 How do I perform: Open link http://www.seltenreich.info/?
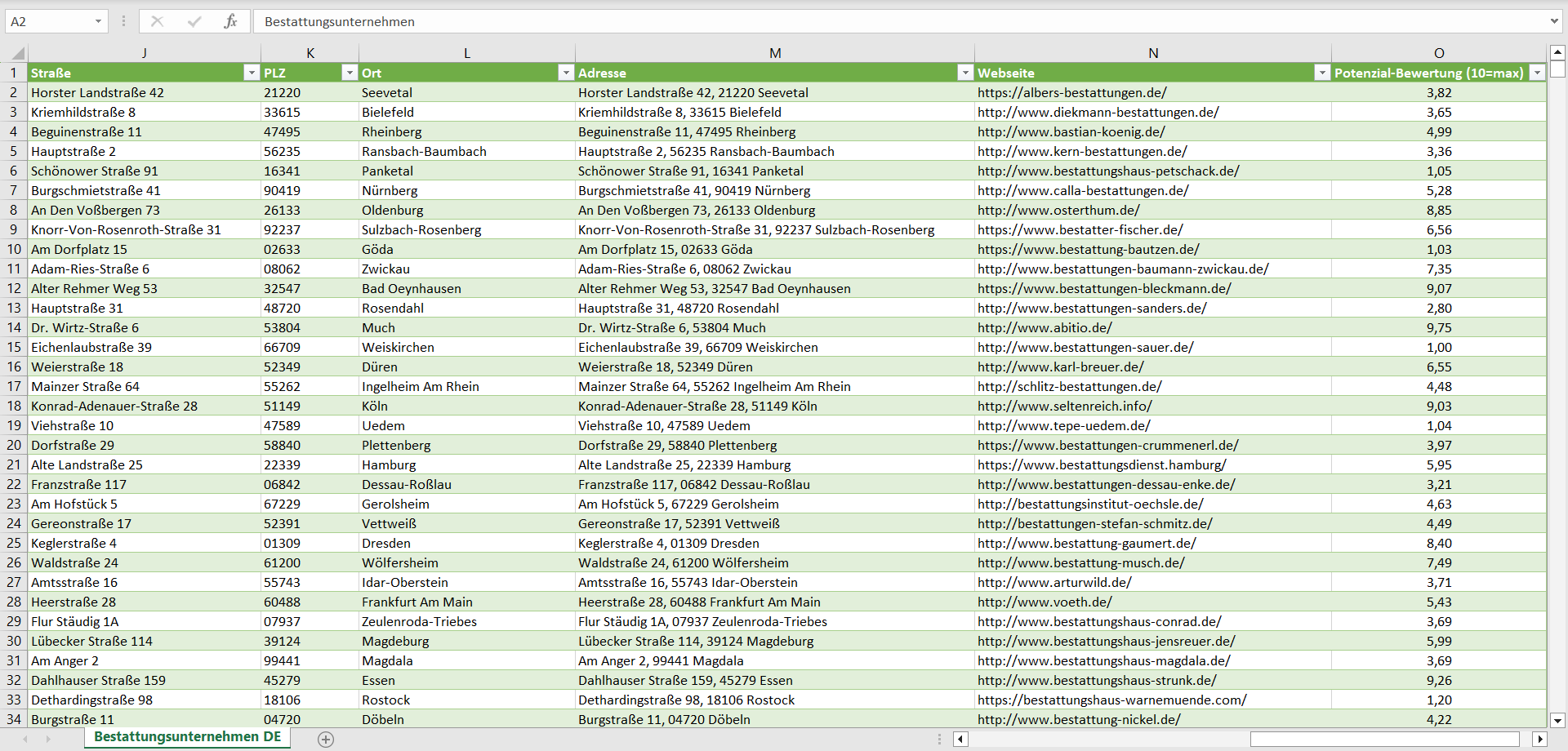[1065, 406]
